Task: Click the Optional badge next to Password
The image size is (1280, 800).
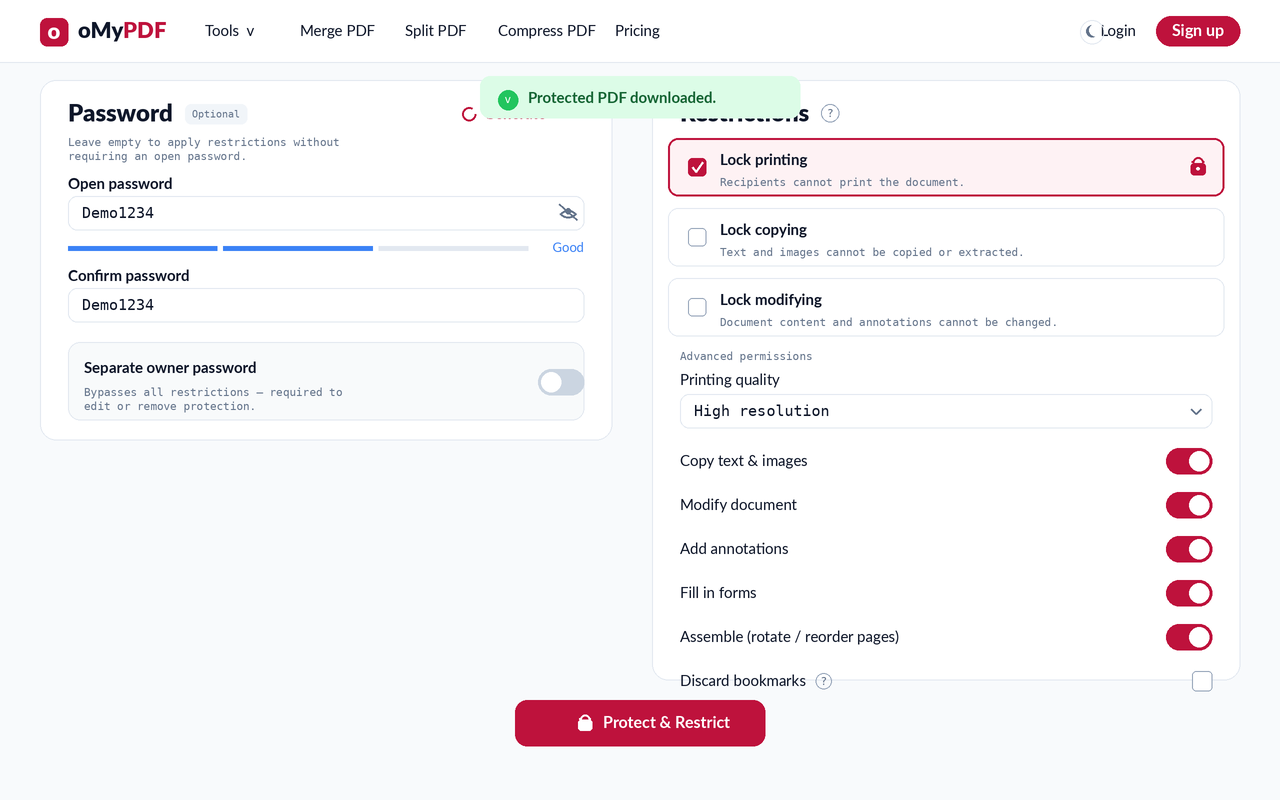Action: click(216, 114)
